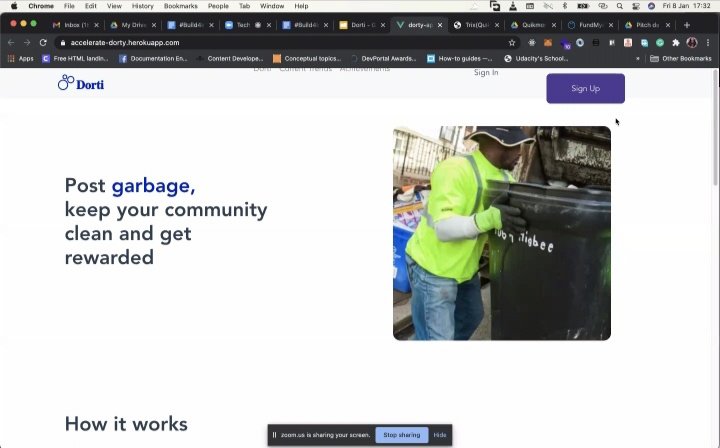The width and height of the screenshot is (720, 448).
Task: Open the View menu
Action: click(114, 6)
